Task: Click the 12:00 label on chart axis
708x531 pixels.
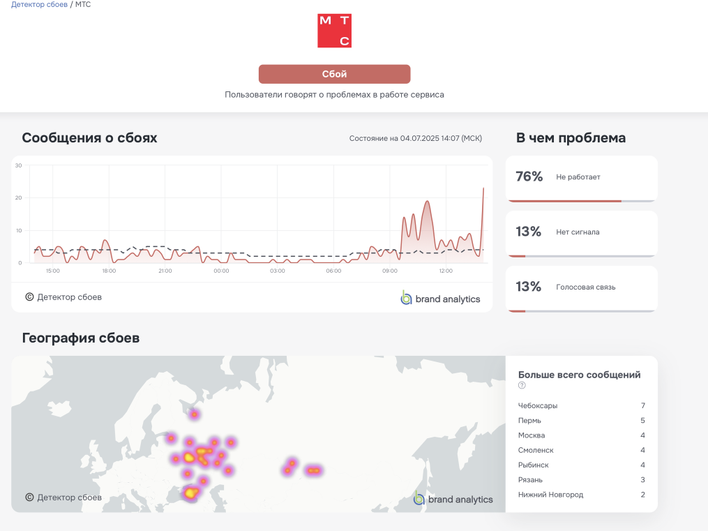Action: point(446,271)
